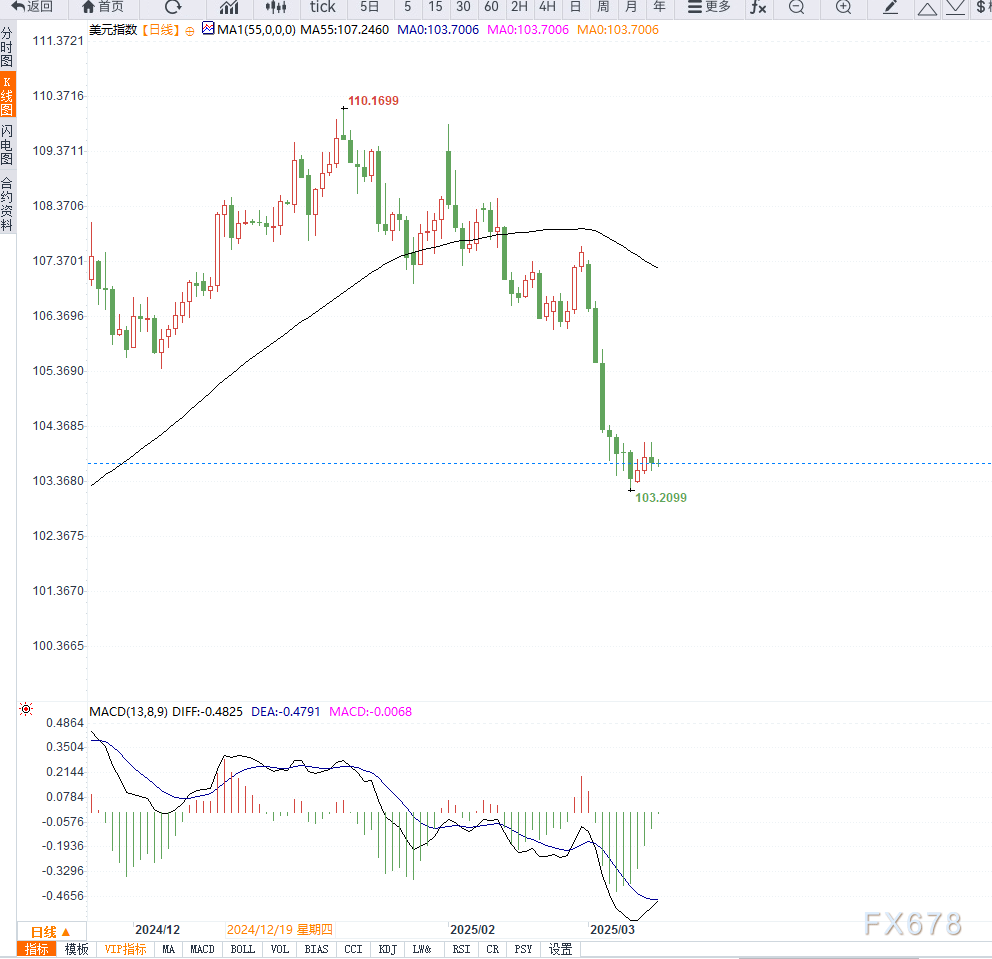Click the 110.1699 high price marker
992x959 pixels.
[373, 101]
